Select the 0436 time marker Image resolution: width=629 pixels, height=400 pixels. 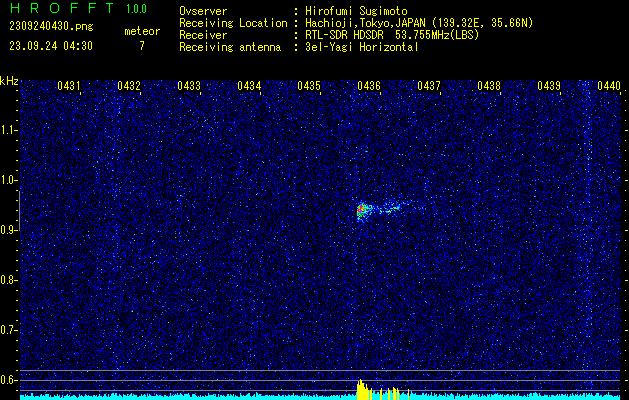click(369, 87)
